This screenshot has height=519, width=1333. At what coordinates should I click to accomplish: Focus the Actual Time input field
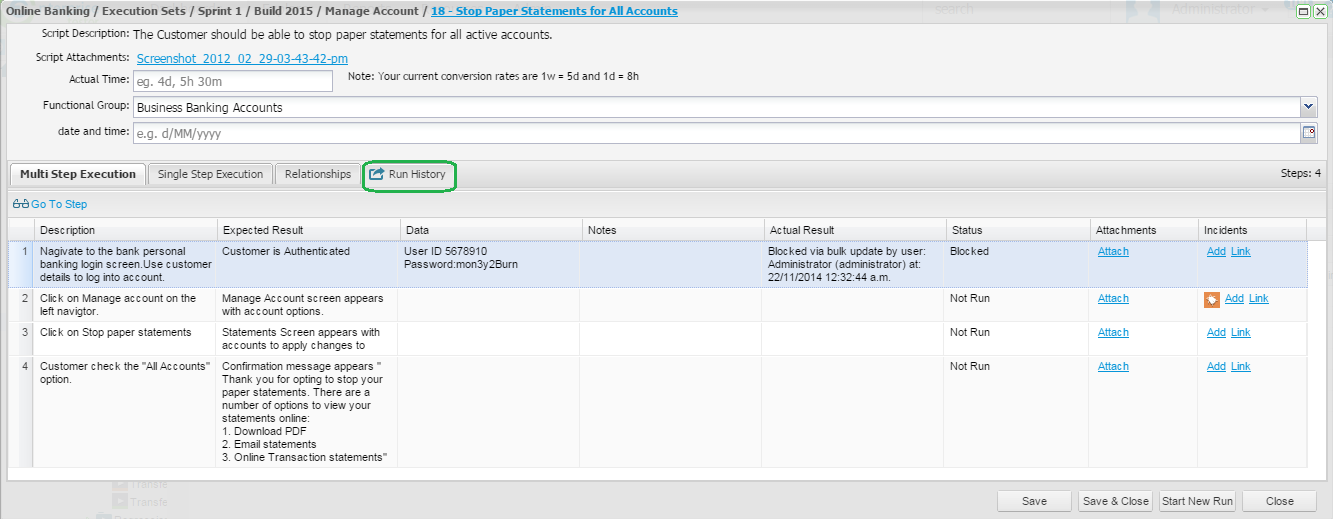tap(233, 81)
